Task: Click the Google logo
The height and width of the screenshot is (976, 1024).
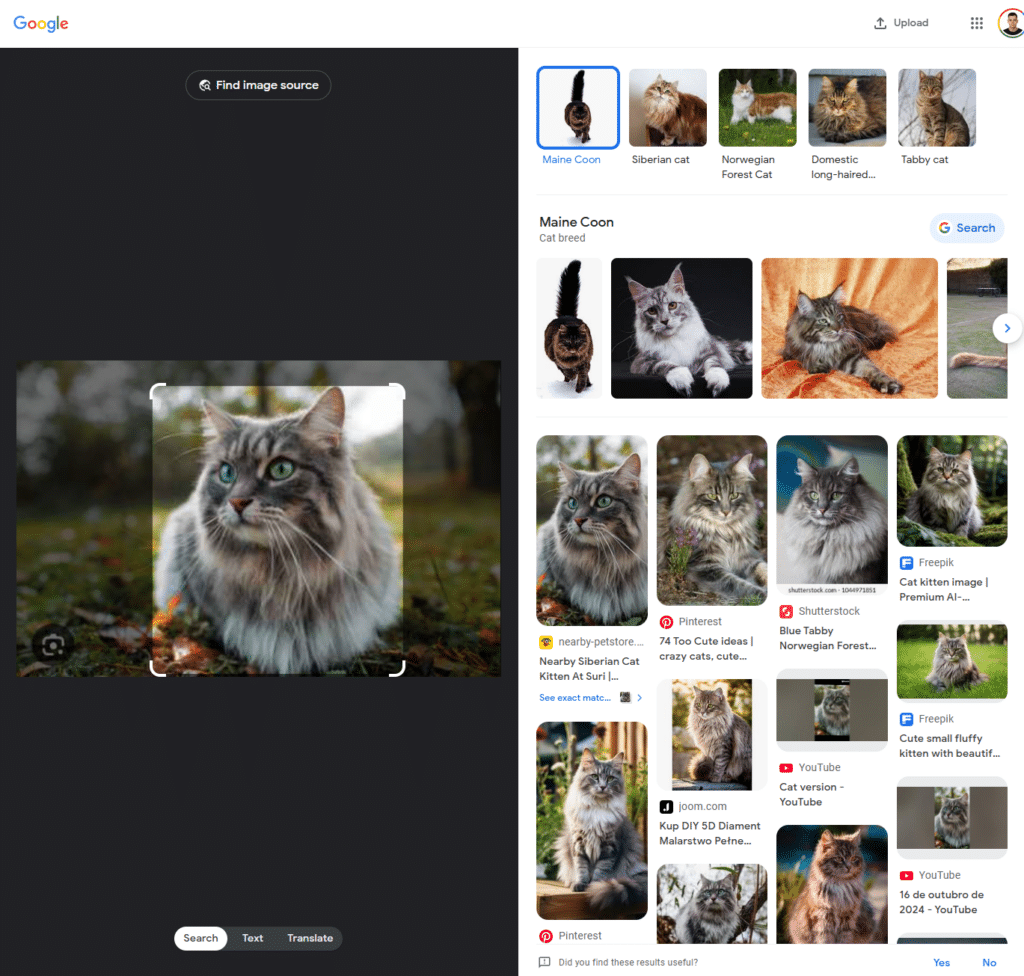Action: click(41, 24)
